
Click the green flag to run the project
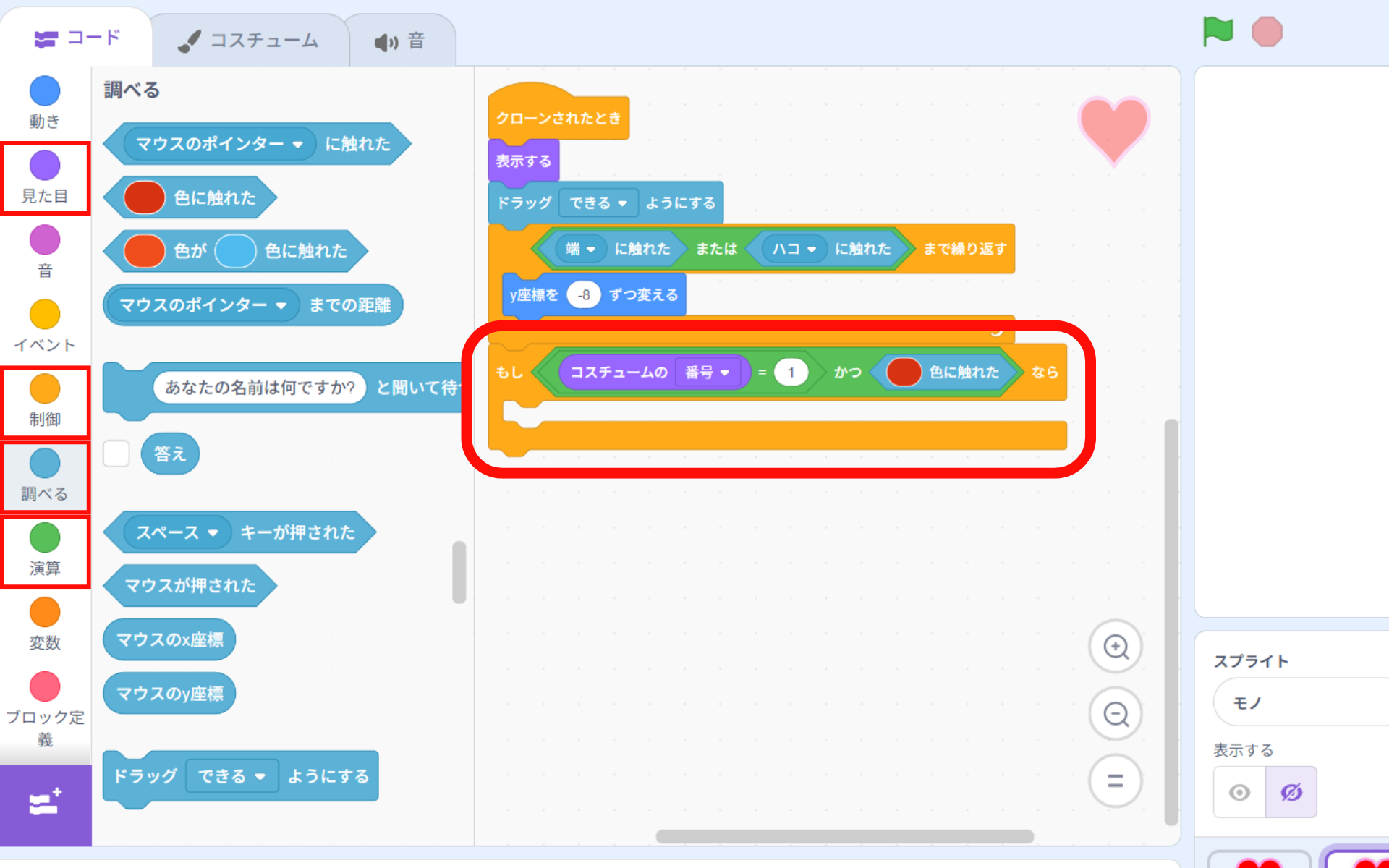pyautogui.click(x=1218, y=31)
